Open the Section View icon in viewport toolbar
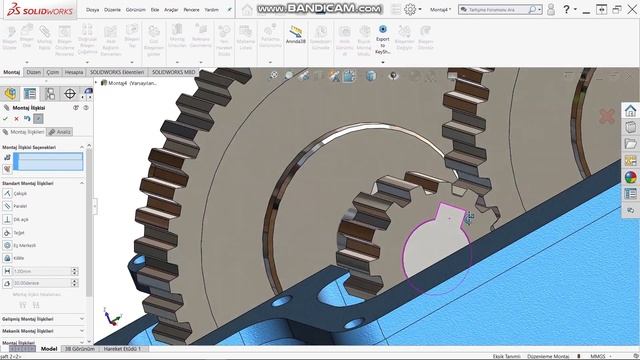The width and height of the screenshot is (640, 360). pos(318,76)
